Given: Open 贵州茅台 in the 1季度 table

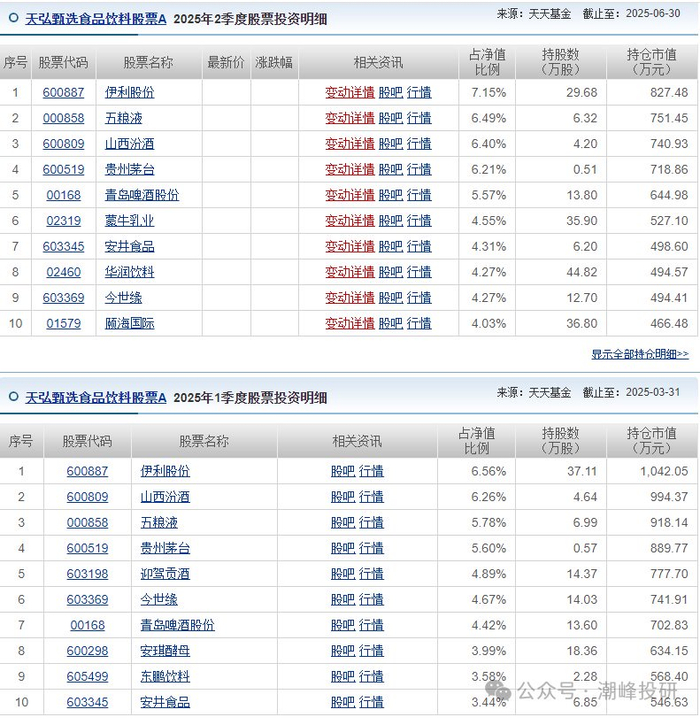Looking at the screenshot, I should [x=165, y=548].
